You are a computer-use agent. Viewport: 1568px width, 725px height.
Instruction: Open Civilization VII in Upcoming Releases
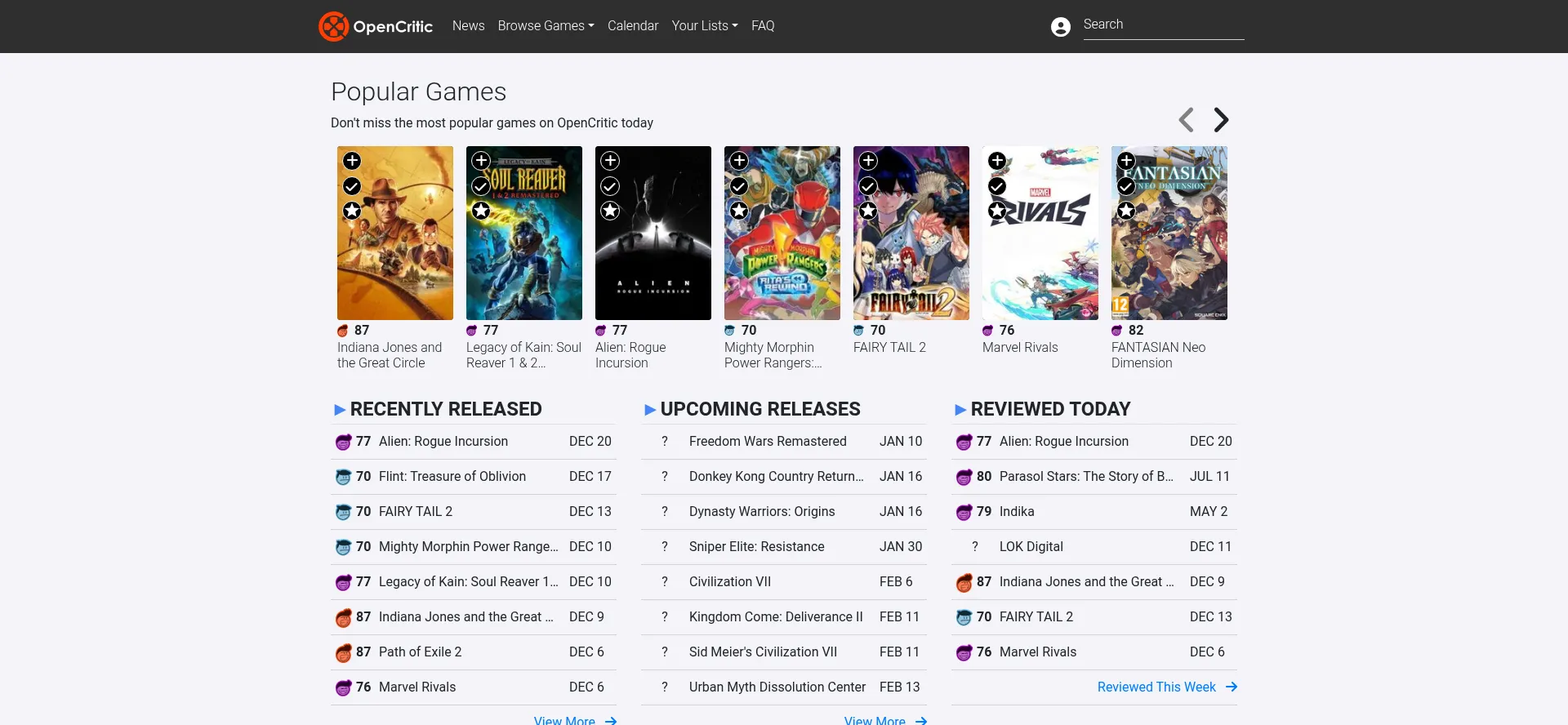tap(729, 582)
